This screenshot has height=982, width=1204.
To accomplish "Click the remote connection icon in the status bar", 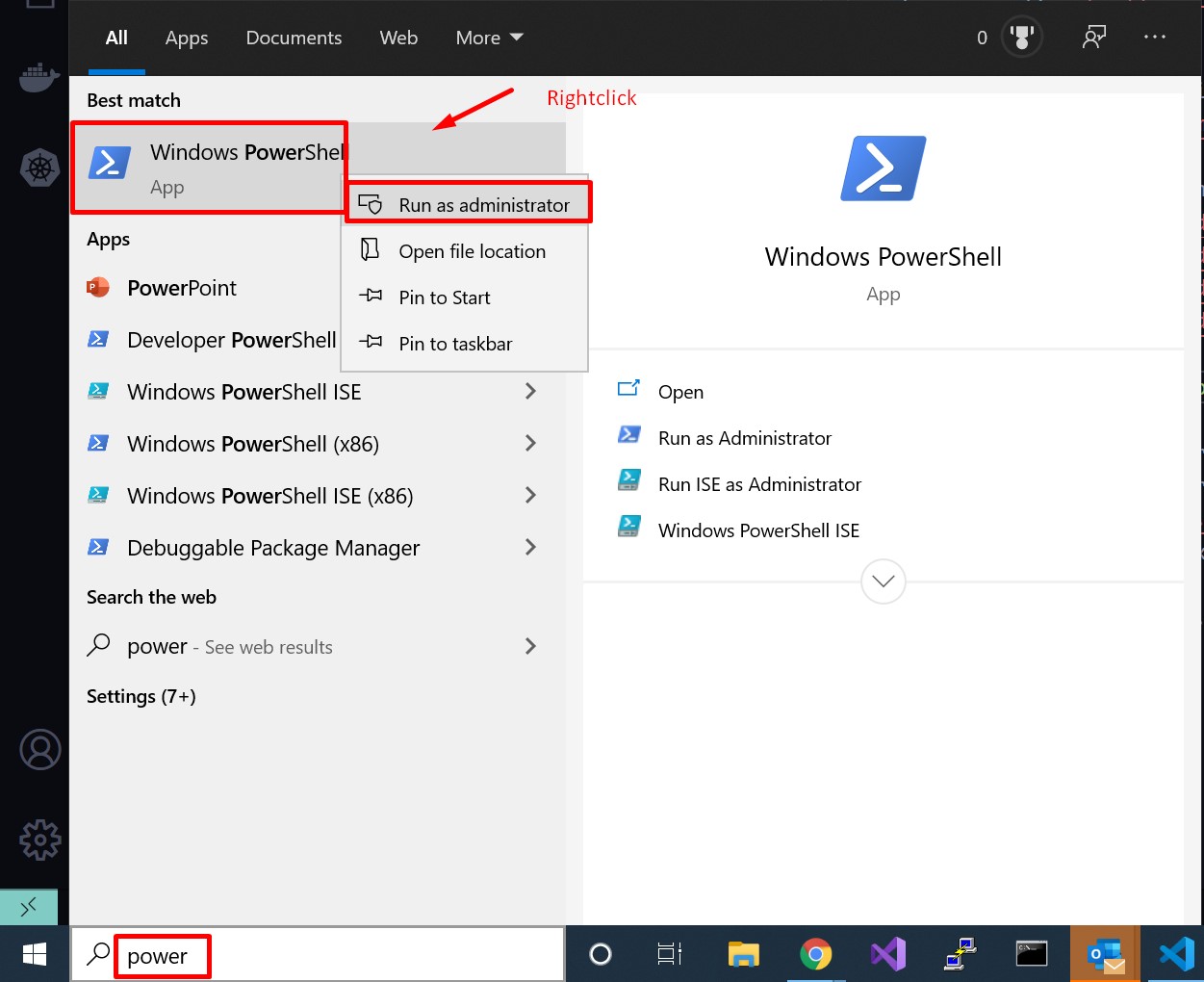I will (x=29, y=906).
